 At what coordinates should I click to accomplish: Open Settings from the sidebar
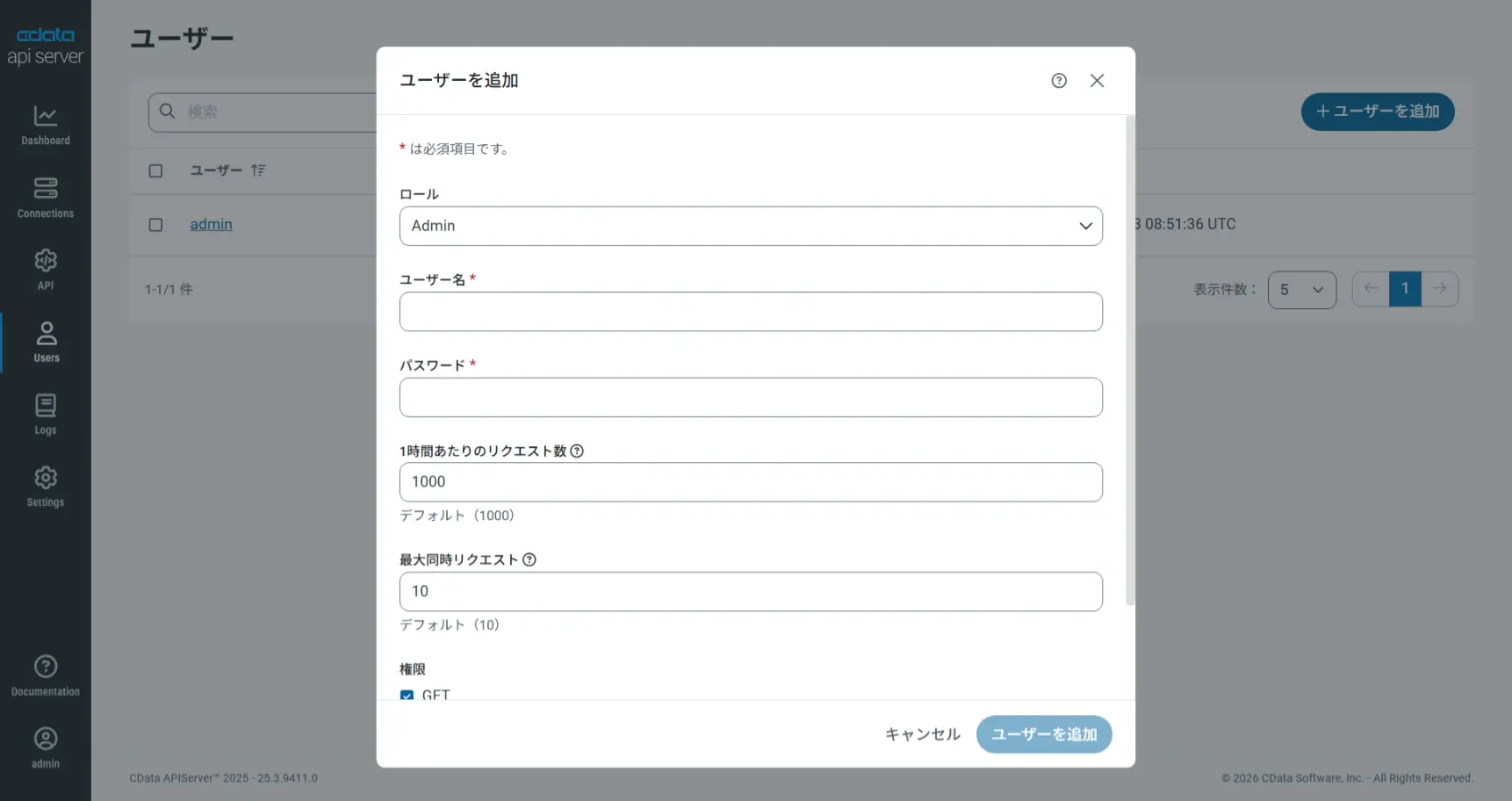tap(45, 486)
